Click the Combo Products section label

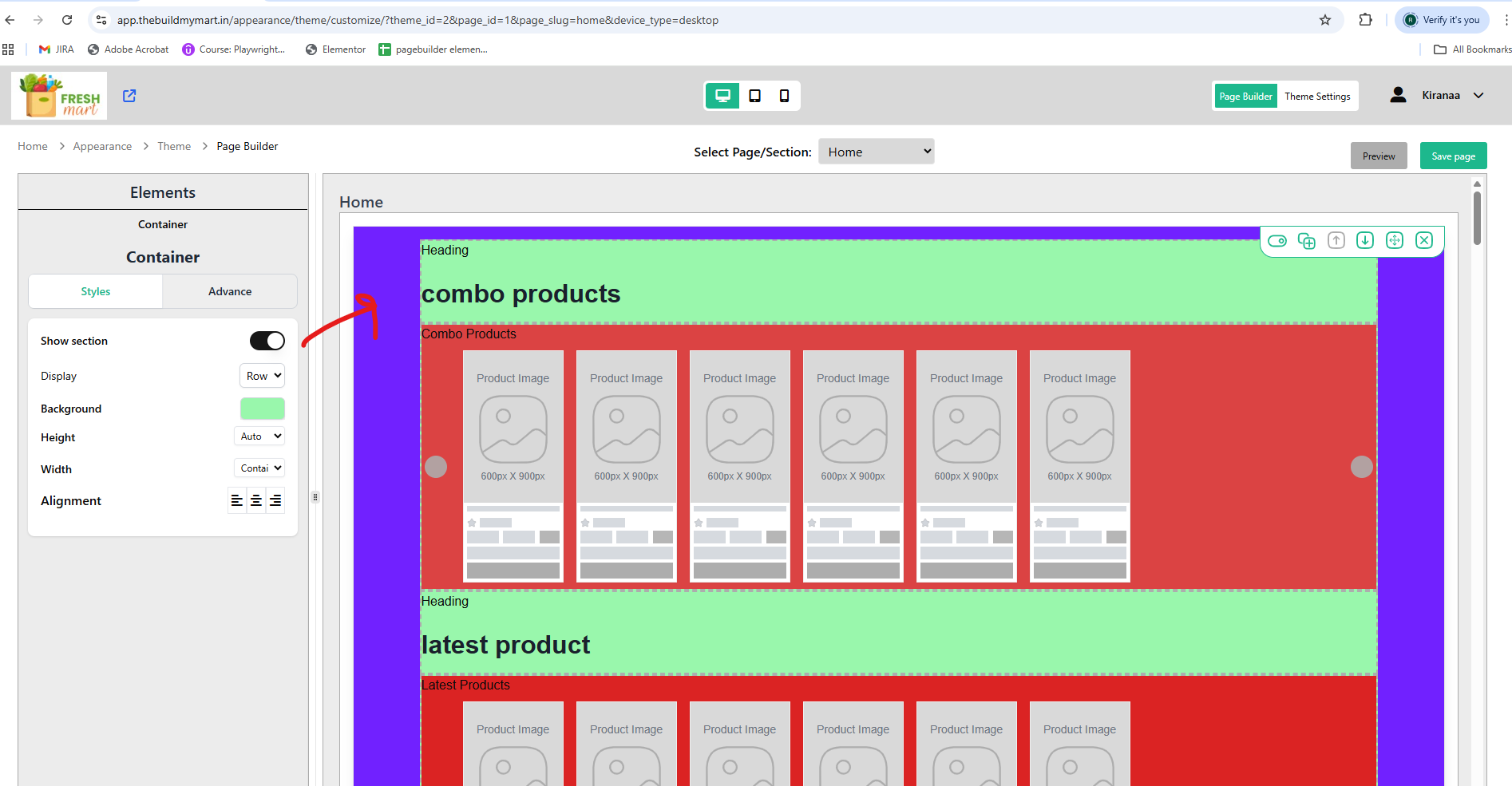click(x=469, y=334)
